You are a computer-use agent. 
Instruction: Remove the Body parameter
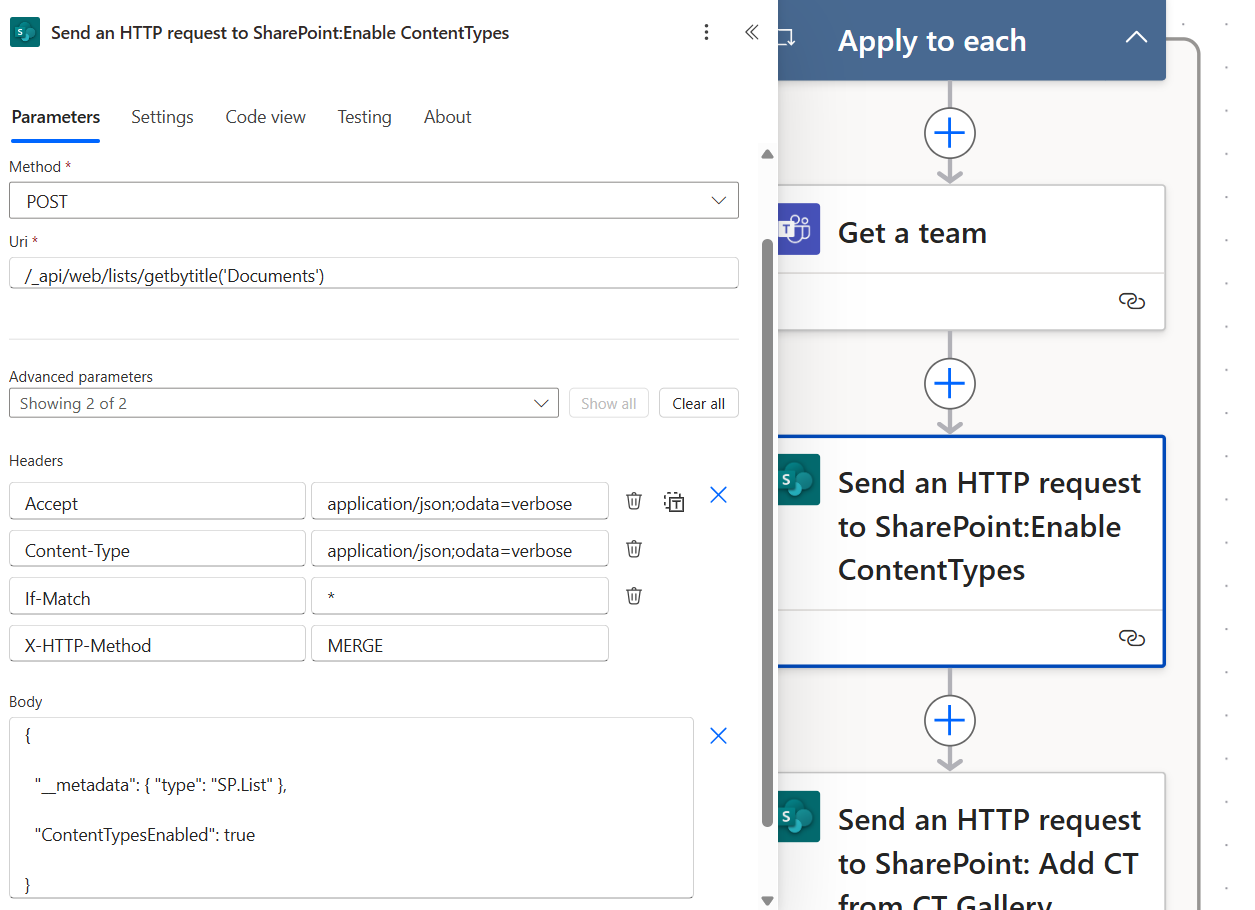coord(718,736)
